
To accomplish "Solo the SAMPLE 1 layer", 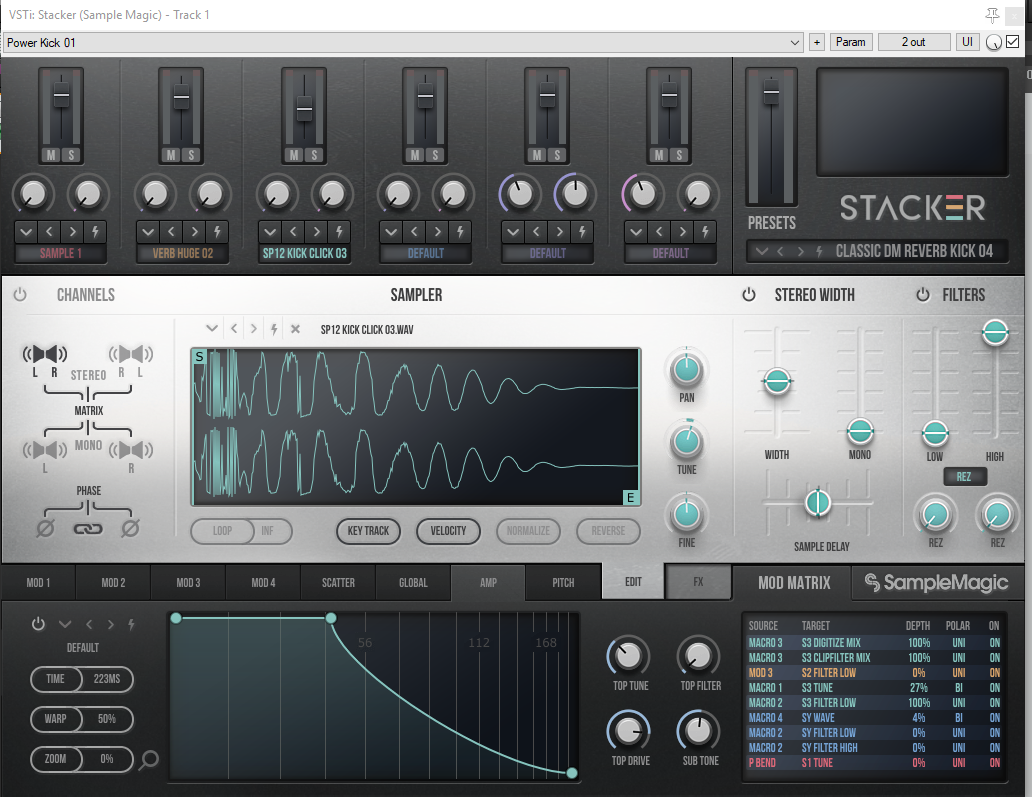I will (x=71, y=155).
